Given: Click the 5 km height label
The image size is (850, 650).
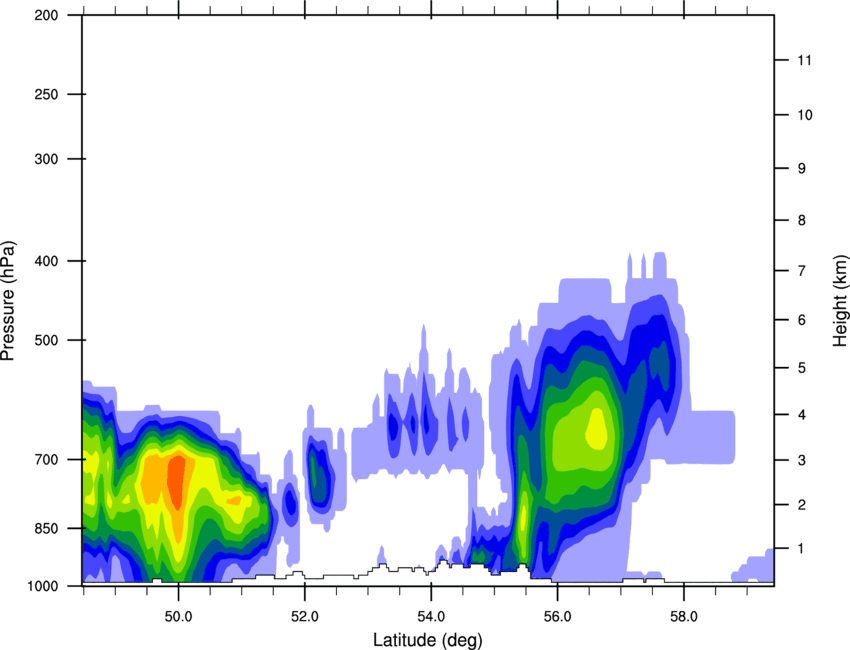Looking at the screenshot, I should (x=802, y=368).
